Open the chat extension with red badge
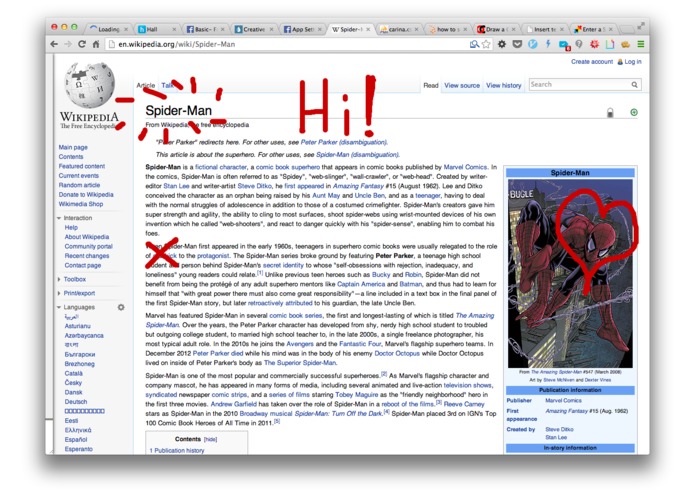Viewport: 695px width, 494px height. 564,44
